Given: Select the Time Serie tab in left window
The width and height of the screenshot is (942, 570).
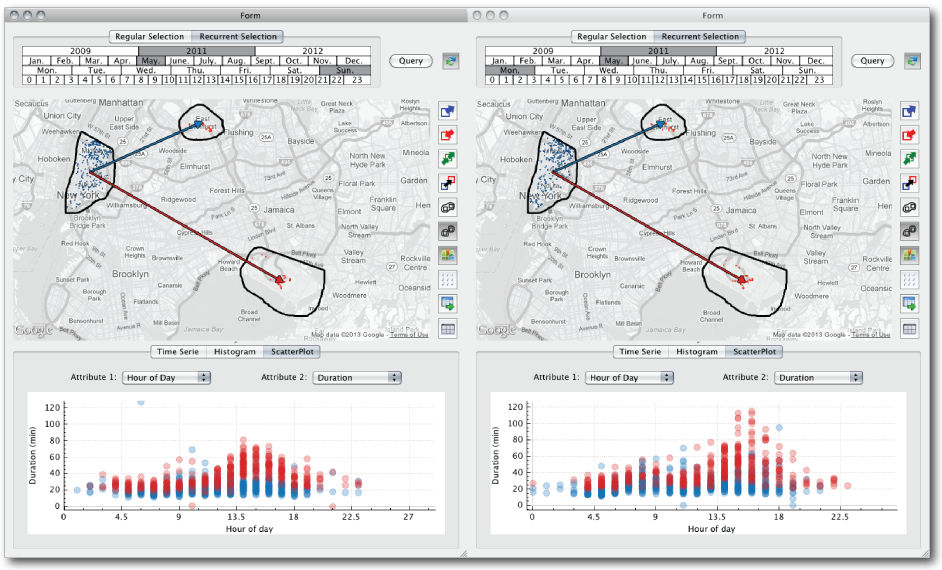Looking at the screenshot, I should tap(177, 352).
